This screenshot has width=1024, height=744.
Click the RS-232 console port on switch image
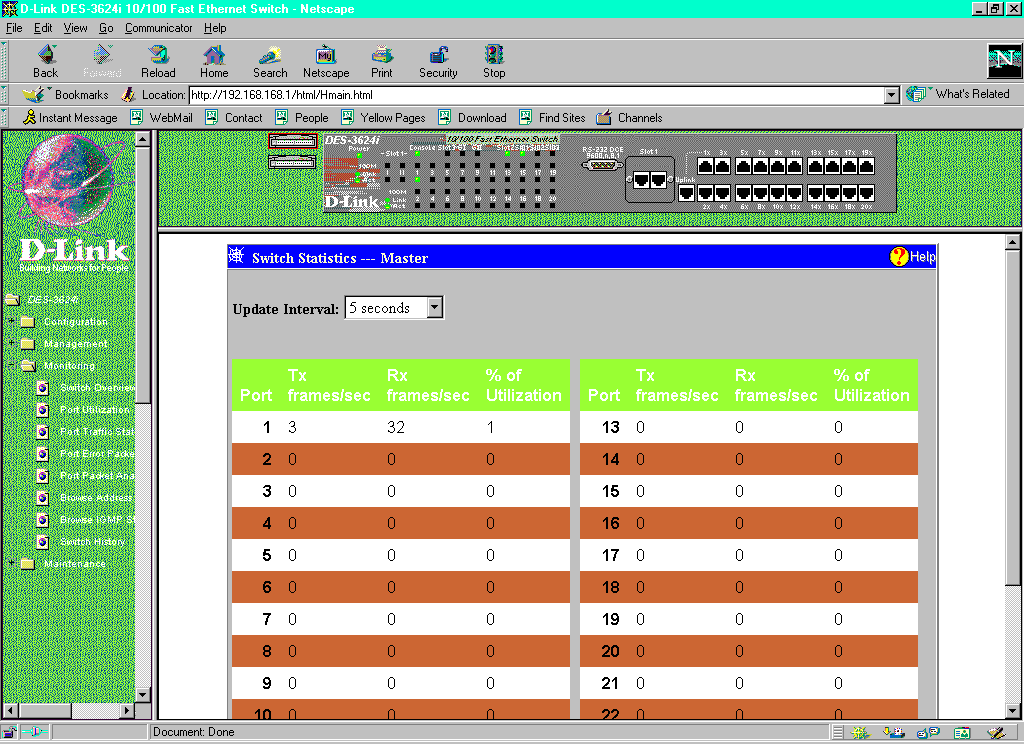click(x=601, y=164)
